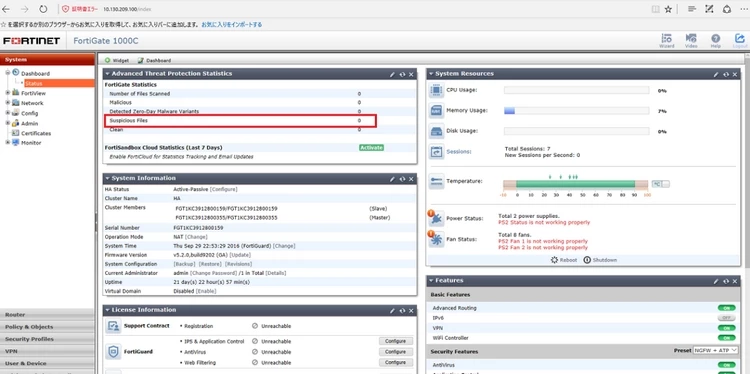Toggle Advanced Routing feature switch
750x374 pixels.
[726, 308]
